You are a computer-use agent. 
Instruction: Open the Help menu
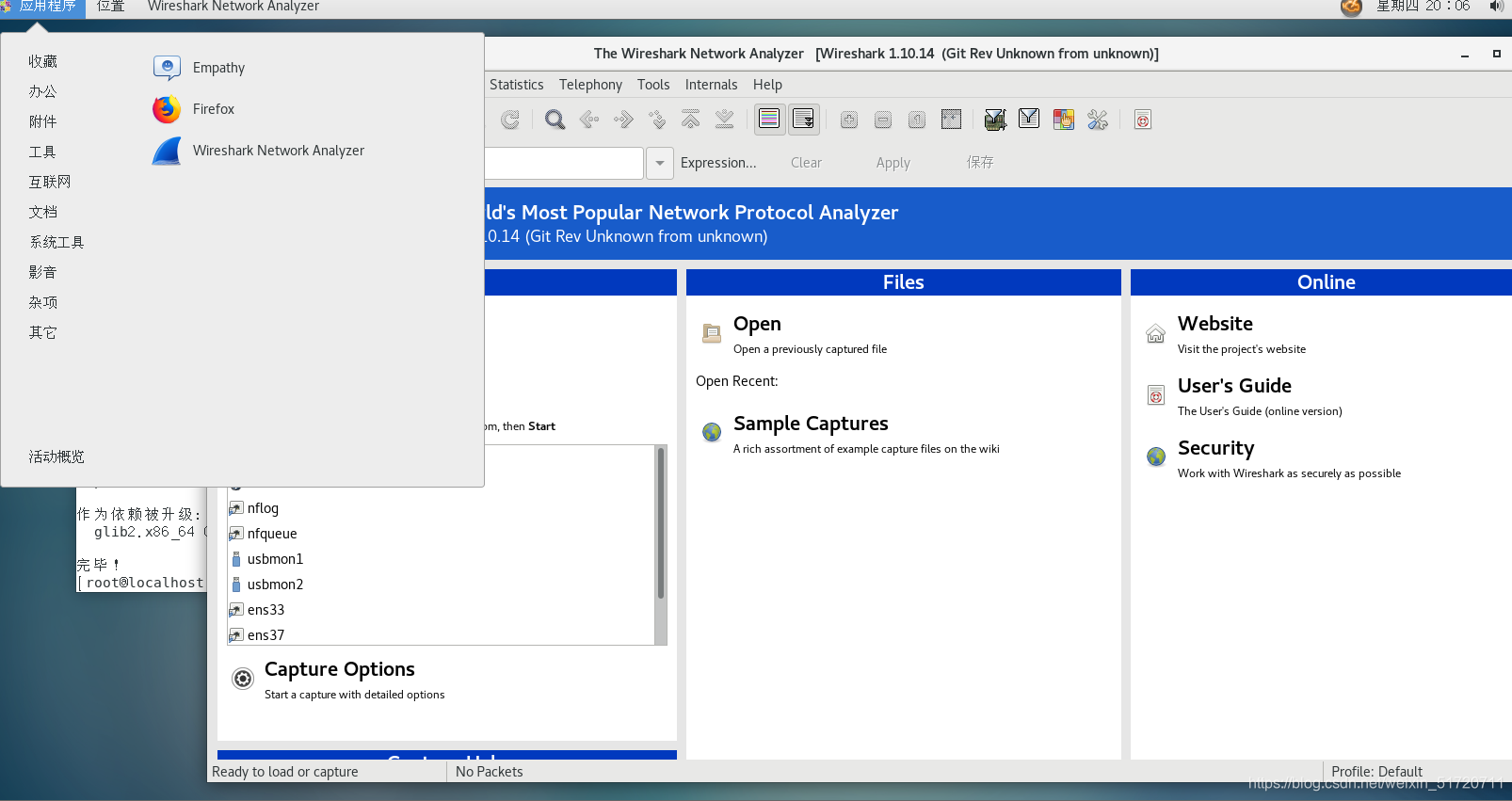[767, 85]
